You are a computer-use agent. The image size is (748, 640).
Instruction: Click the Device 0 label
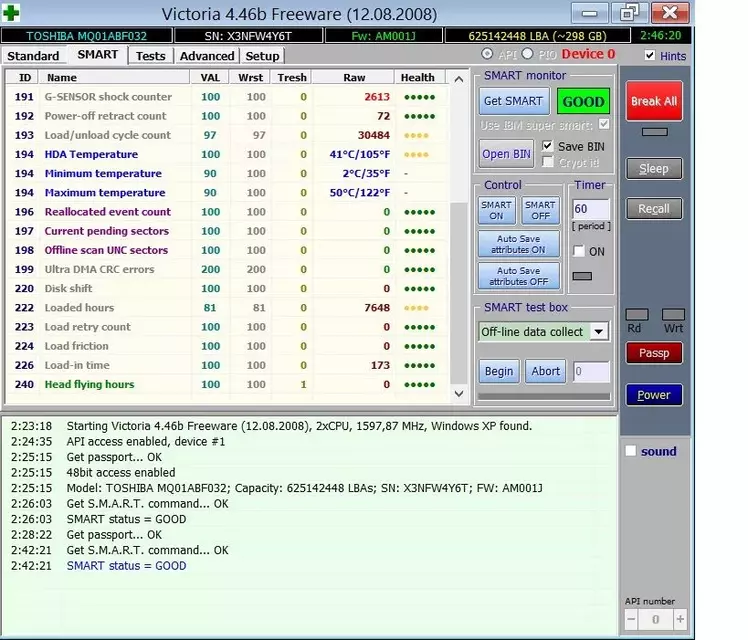pos(588,54)
